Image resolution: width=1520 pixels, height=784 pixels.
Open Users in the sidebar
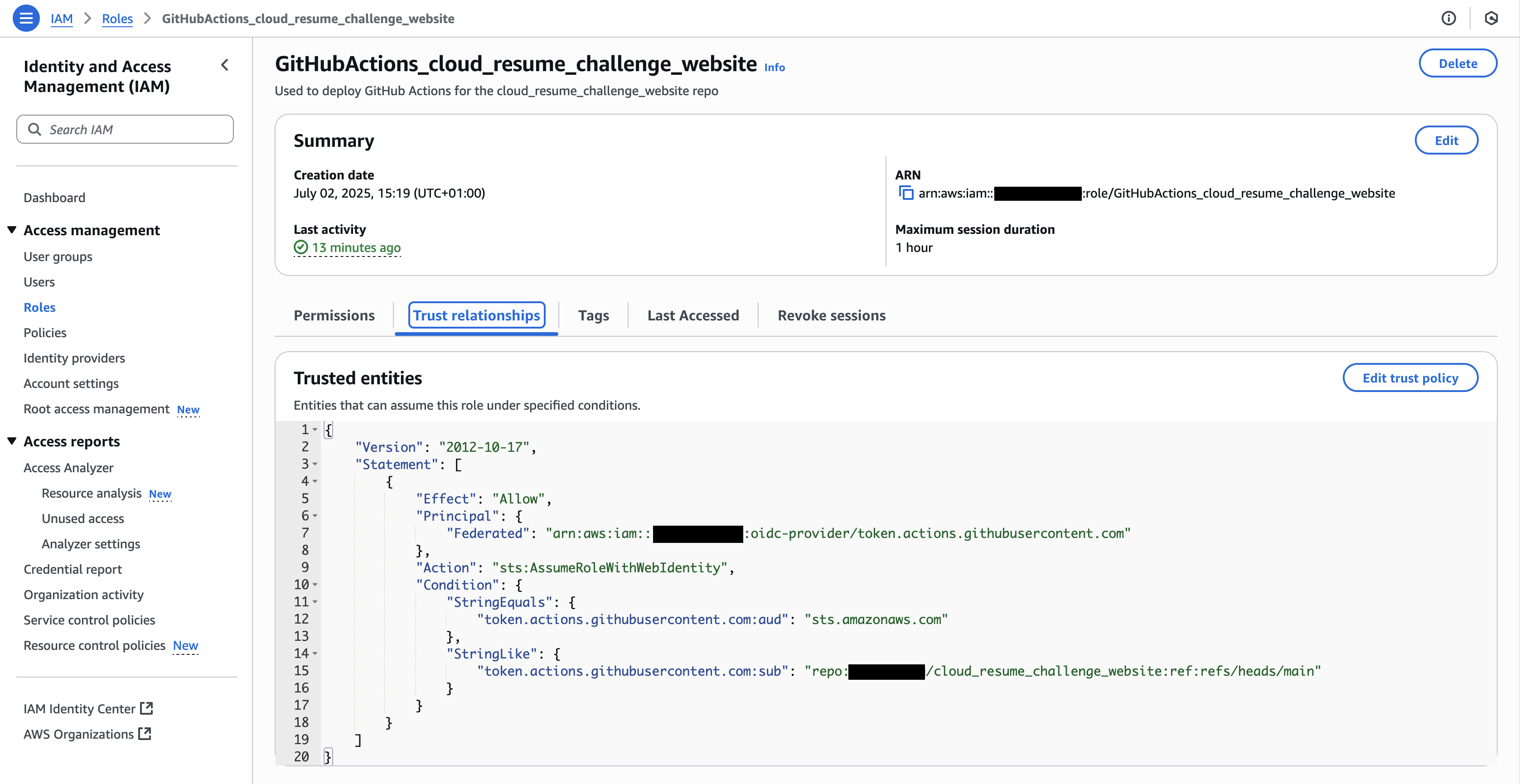click(x=39, y=282)
